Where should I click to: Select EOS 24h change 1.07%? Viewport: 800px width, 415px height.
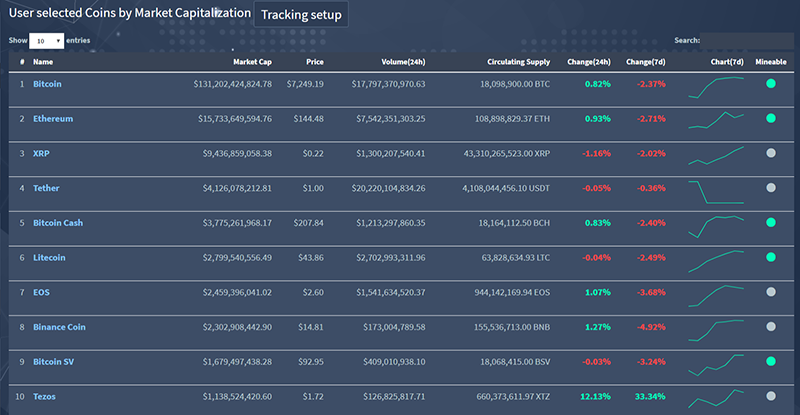598,292
